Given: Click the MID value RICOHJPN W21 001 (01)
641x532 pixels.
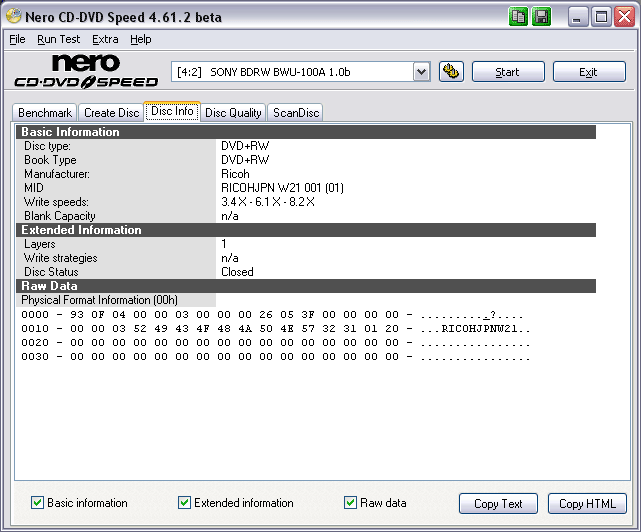Looking at the screenshot, I should 282,188.
